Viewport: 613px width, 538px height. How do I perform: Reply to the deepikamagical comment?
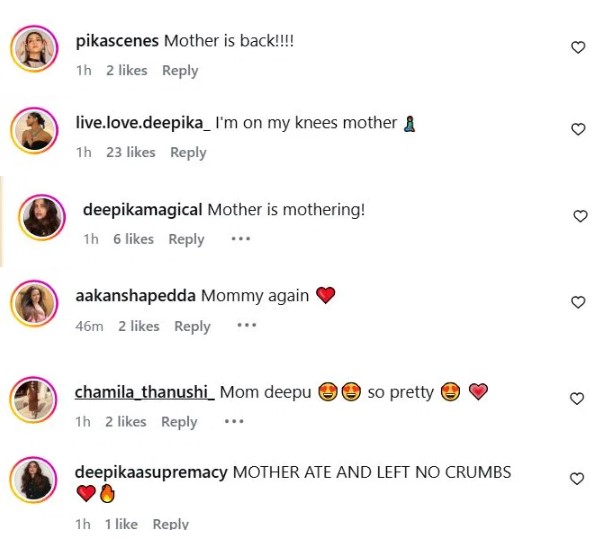186,239
